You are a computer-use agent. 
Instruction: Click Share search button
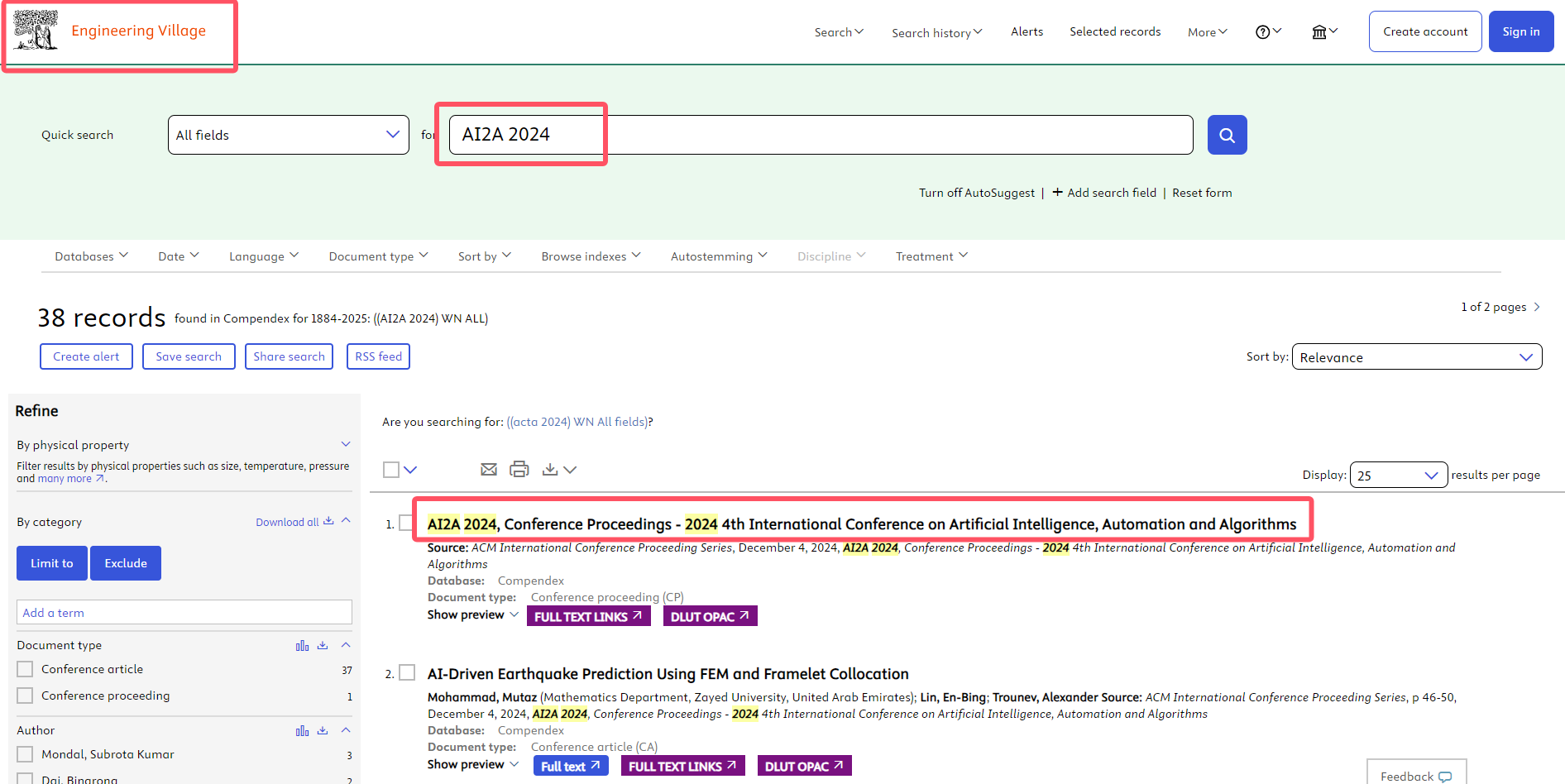coord(289,356)
